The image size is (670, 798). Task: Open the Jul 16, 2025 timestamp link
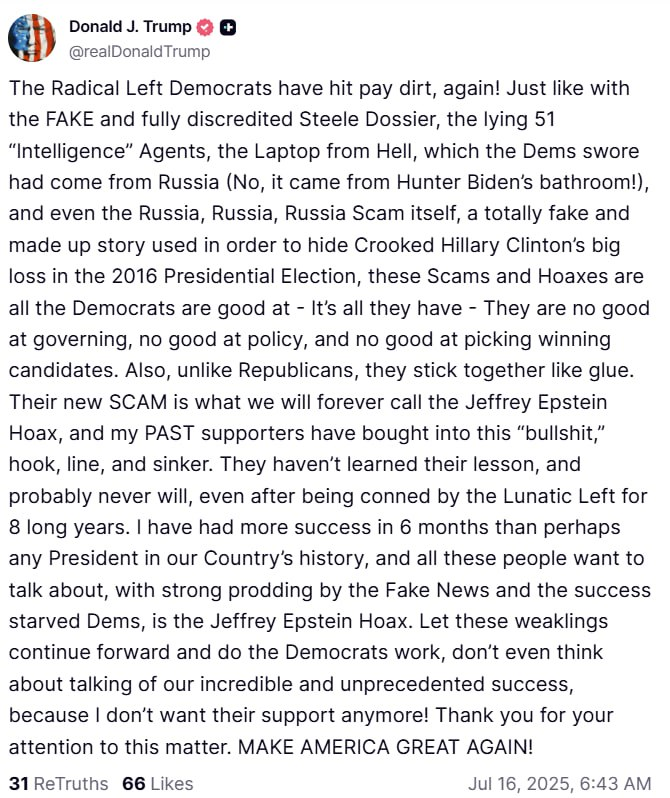click(559, 783)
